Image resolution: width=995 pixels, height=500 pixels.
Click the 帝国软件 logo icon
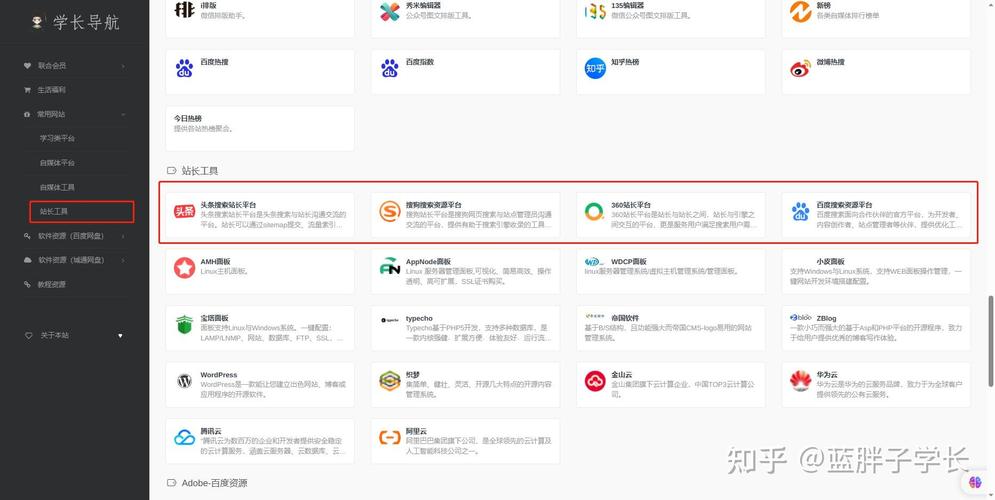click(x=595, y=315)
